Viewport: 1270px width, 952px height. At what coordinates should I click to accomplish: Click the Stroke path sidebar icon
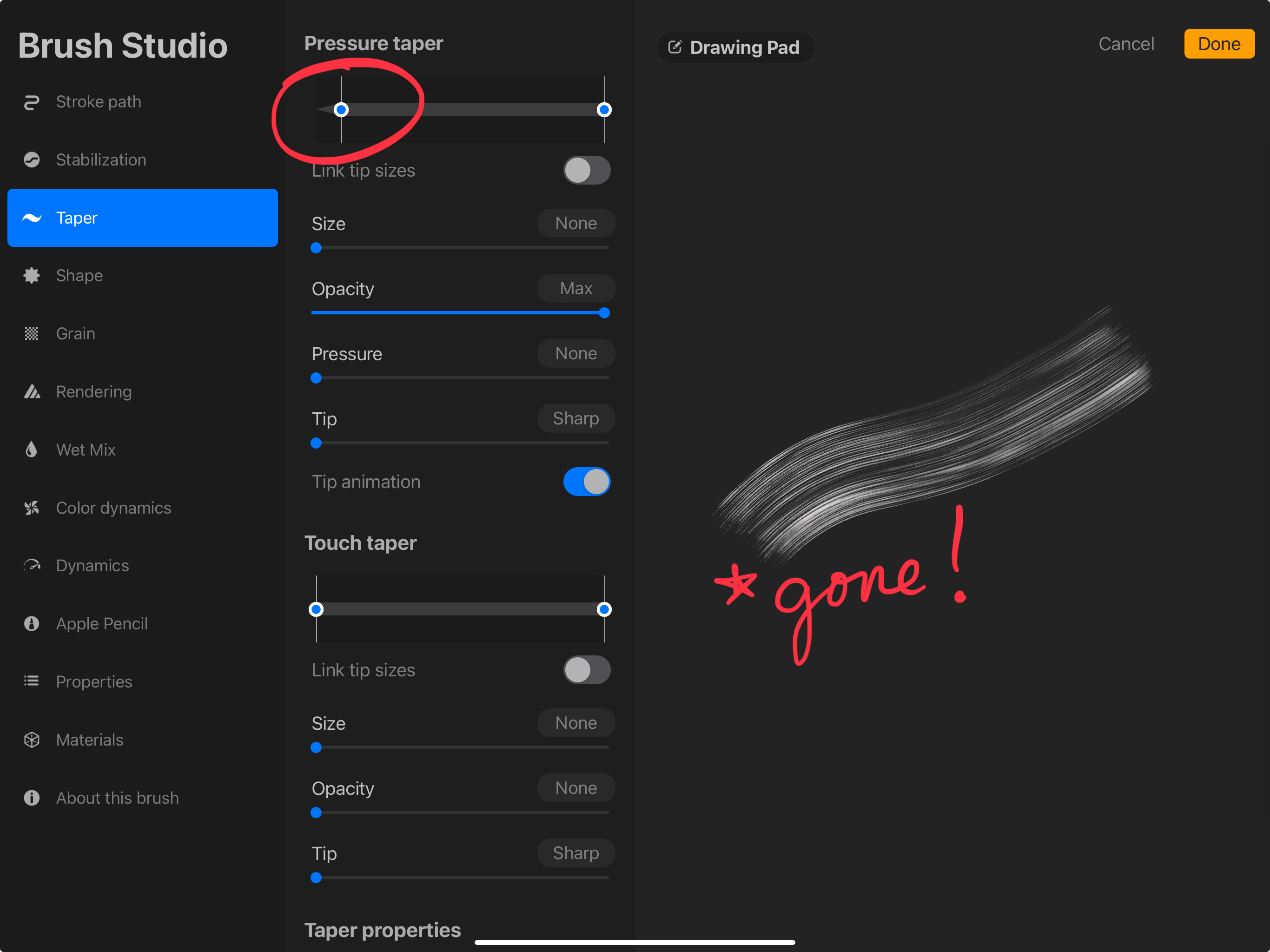pyautogui.click(x=32, y=102)
